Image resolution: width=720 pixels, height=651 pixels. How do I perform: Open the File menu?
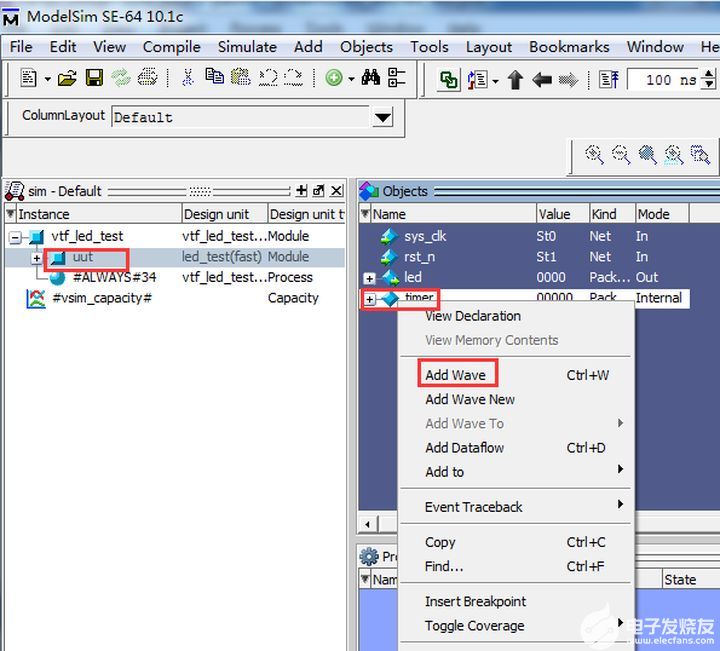pos(21,47)
